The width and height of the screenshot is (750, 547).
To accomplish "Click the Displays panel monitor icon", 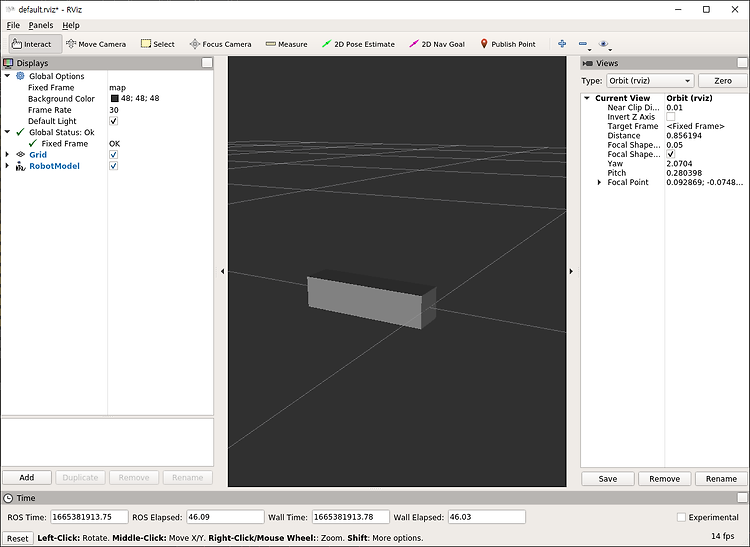I will click(8, 63).
